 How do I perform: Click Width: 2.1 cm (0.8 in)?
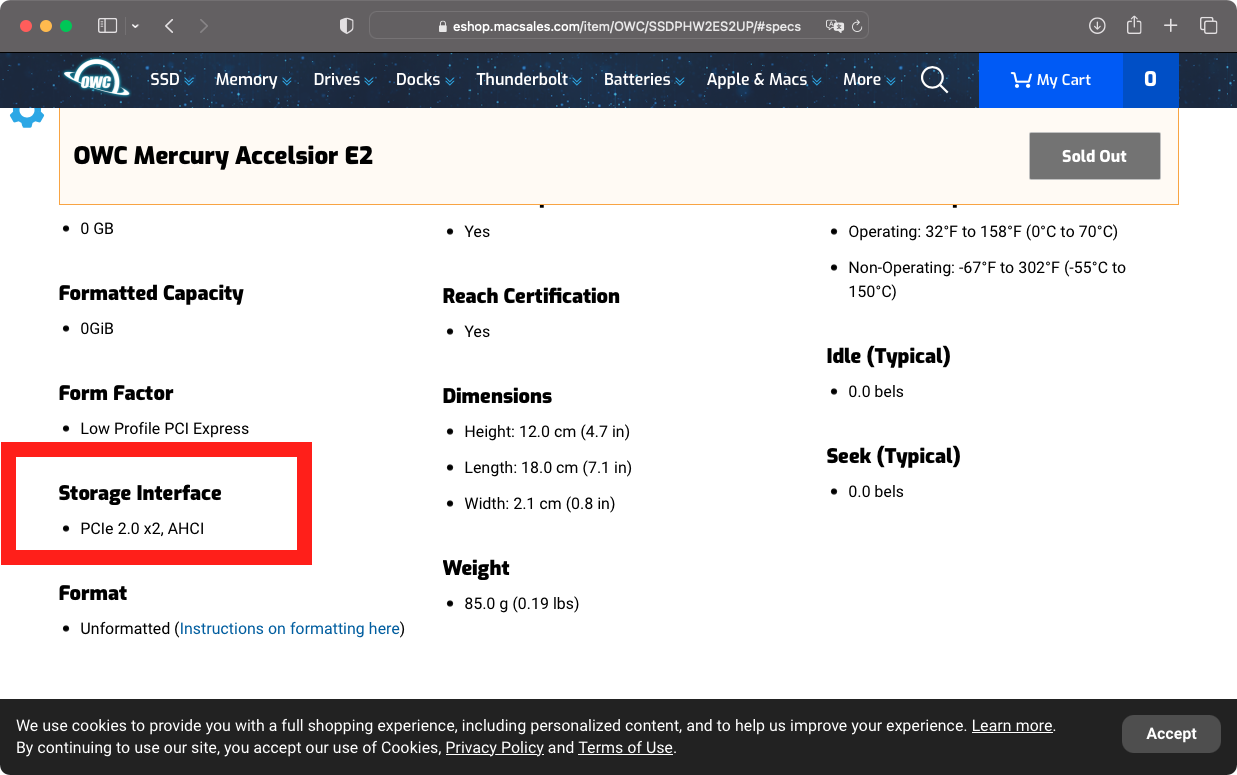[x=539, y=503]
